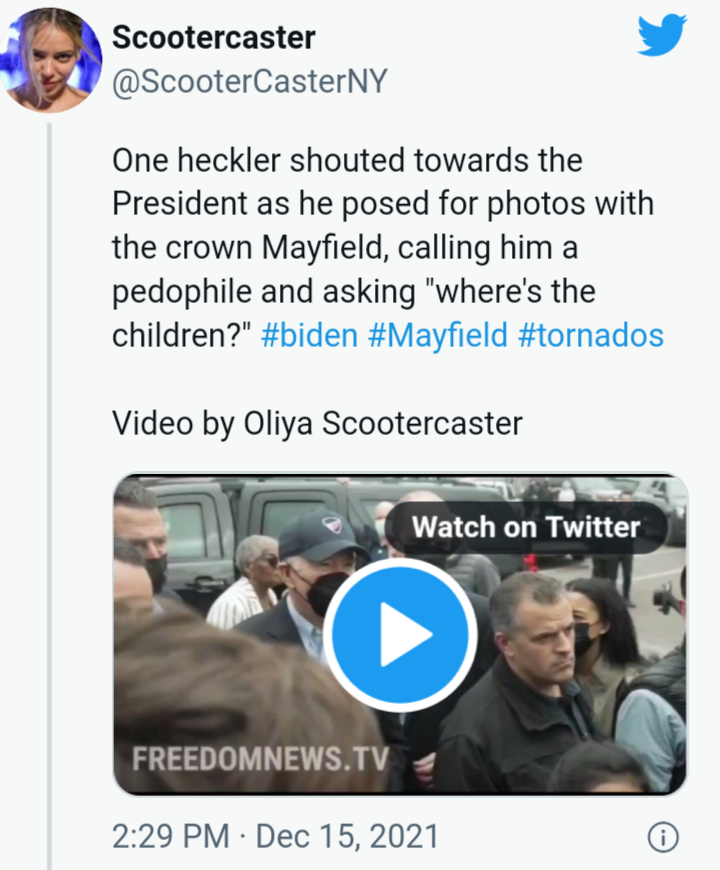720x870 pixels.
Task: Open the @ScooterCasterNY handle
Action: (x=250, y=82)
